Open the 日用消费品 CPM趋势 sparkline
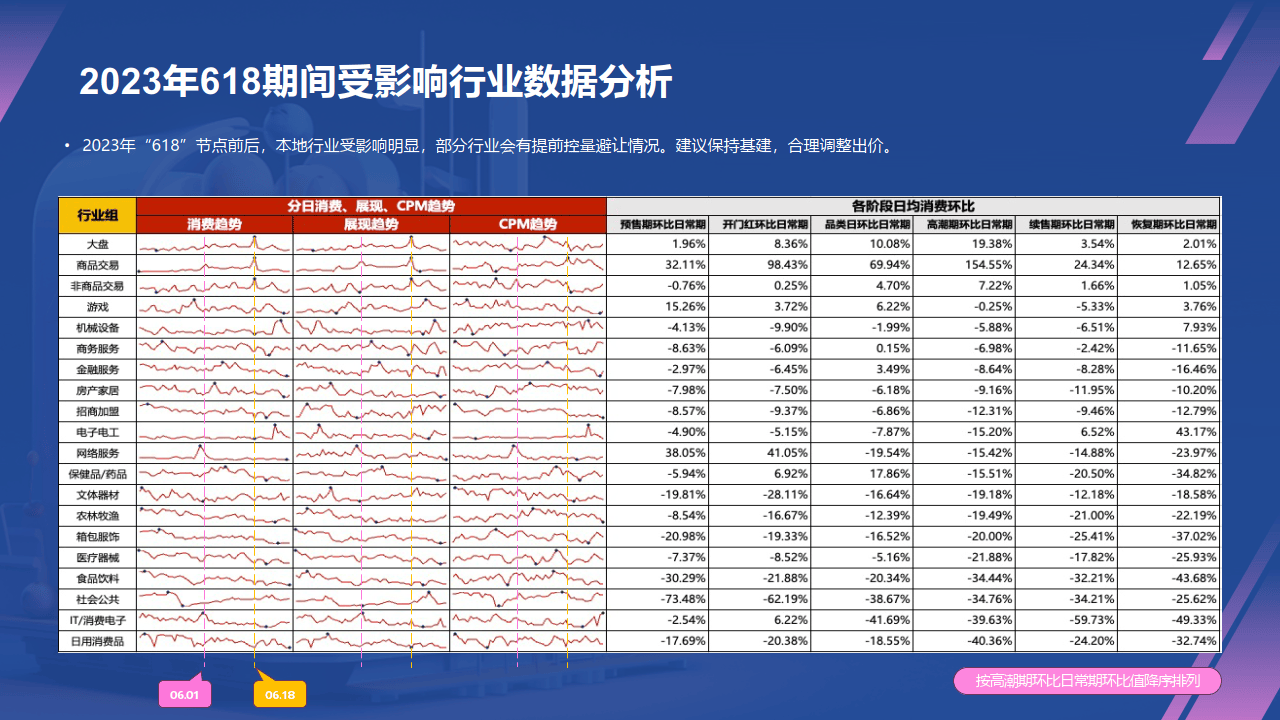 coord(528,641)
